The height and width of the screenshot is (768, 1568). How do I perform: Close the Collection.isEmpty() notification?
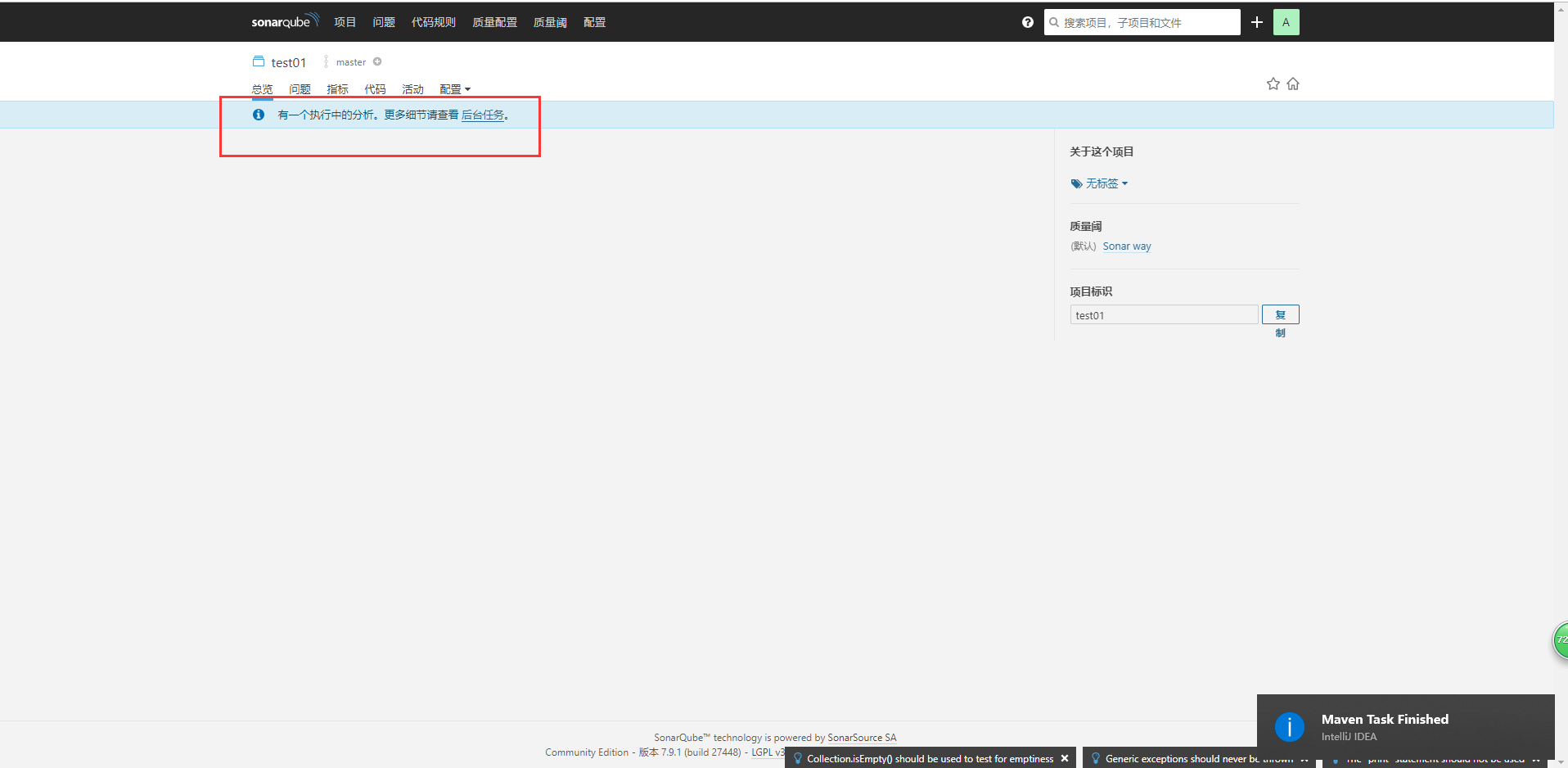point(1065,758)
